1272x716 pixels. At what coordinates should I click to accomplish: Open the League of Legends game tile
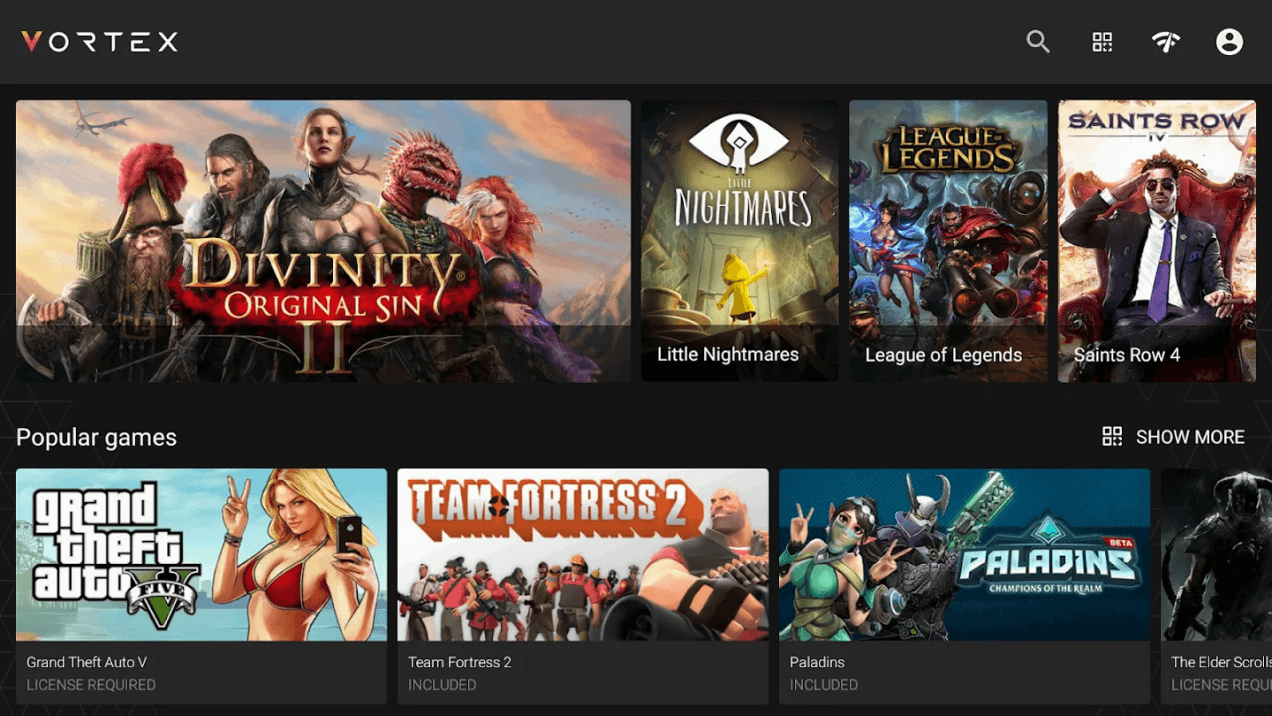tap(948, 241)
